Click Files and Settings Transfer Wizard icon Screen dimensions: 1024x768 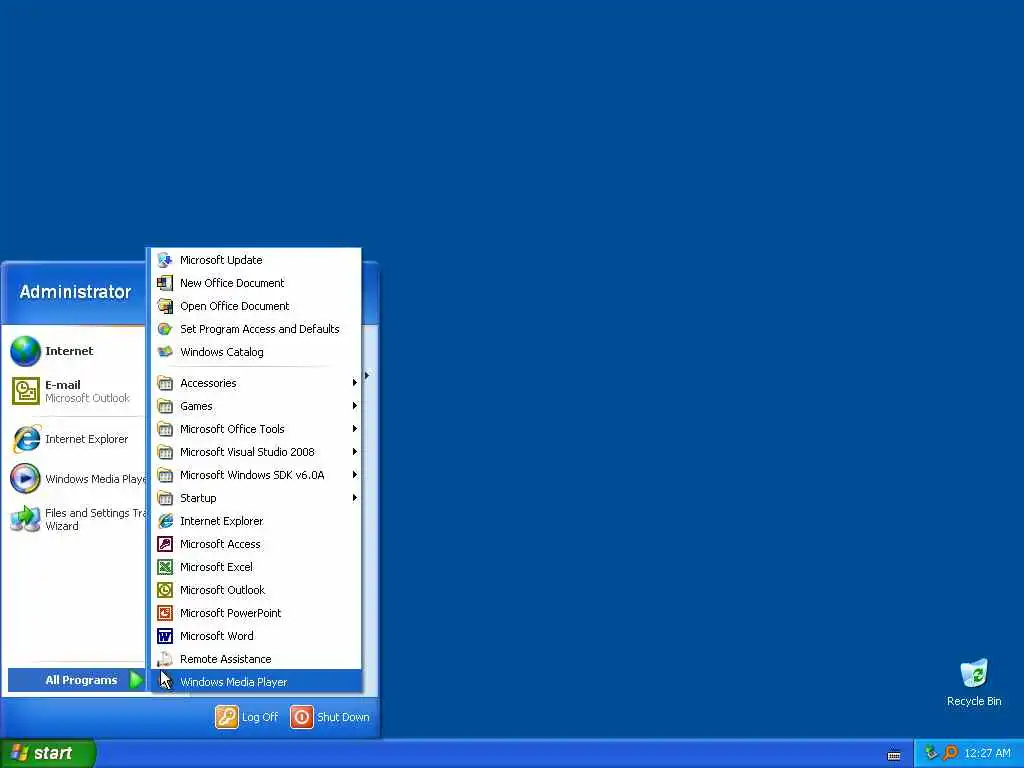click(25, 519)
